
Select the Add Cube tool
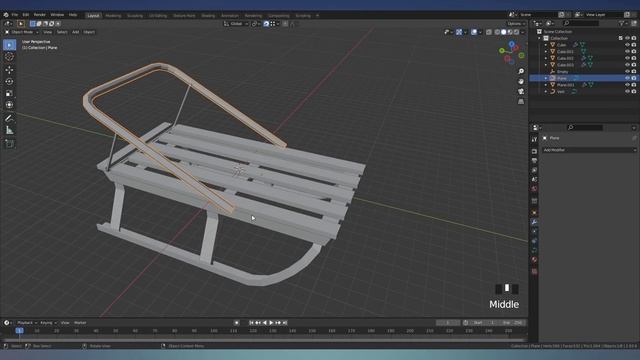tap(9, 144)
